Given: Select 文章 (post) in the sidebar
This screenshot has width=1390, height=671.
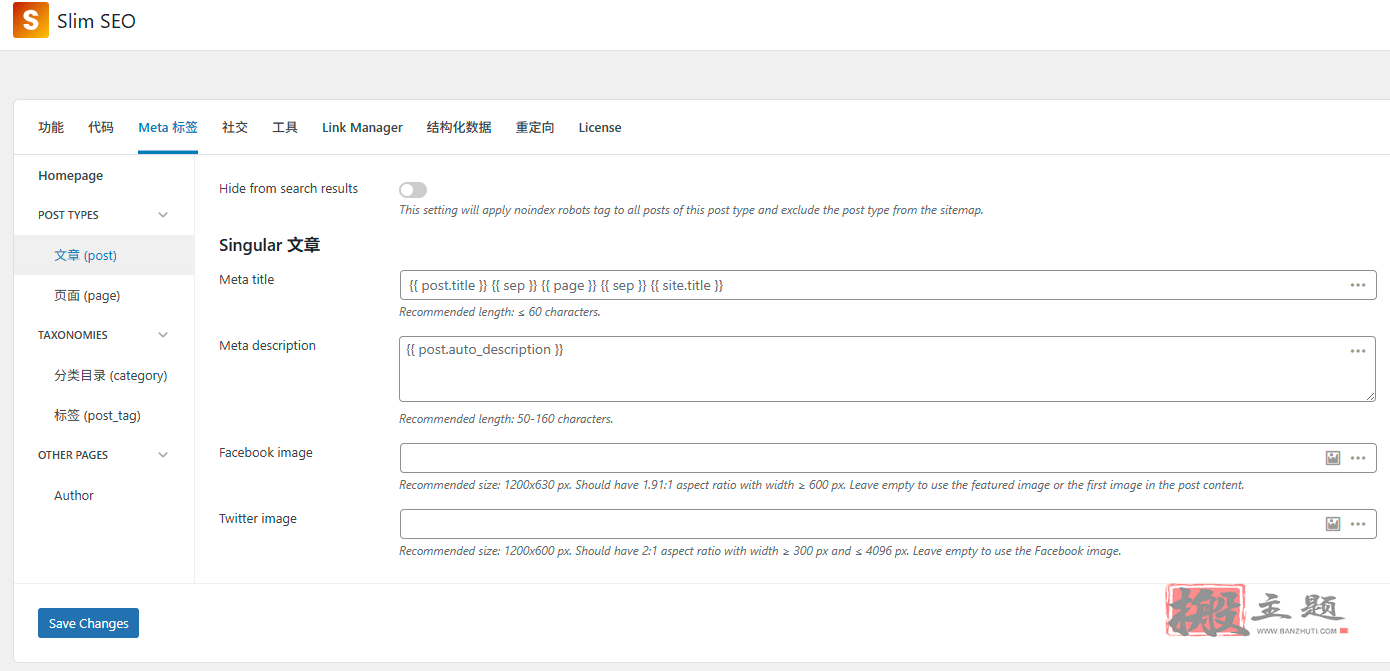Looking at the screenshot, I should tap(104, 255).
